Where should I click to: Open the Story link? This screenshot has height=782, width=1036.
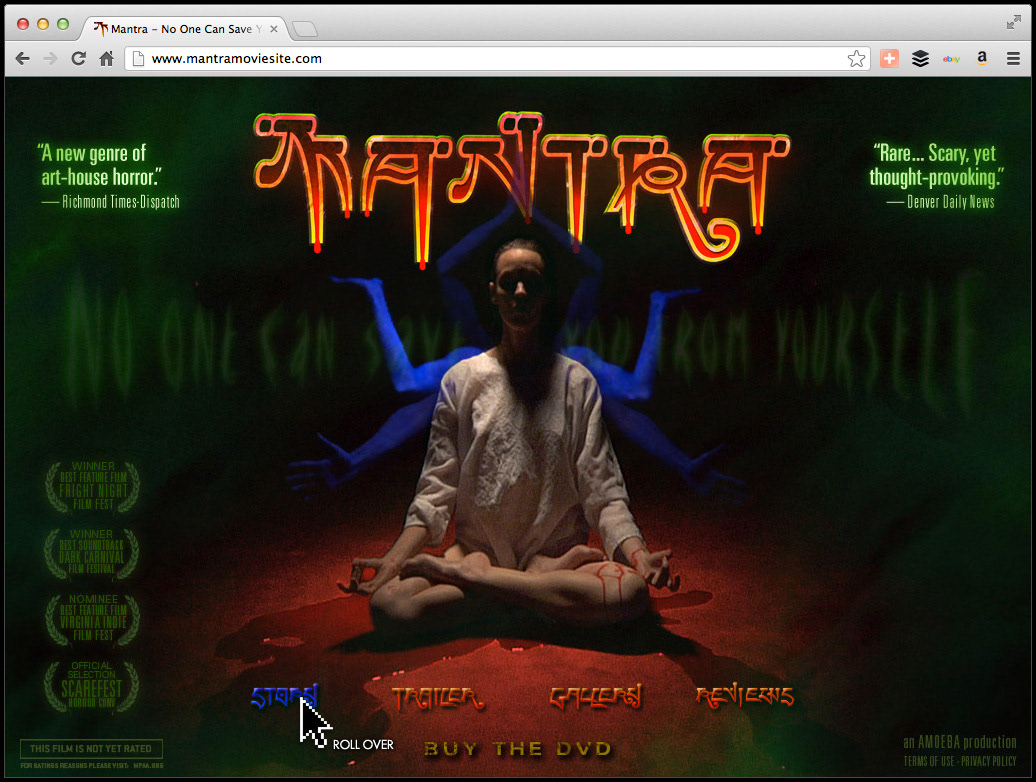pyautogui.click(x=285, y=697)
